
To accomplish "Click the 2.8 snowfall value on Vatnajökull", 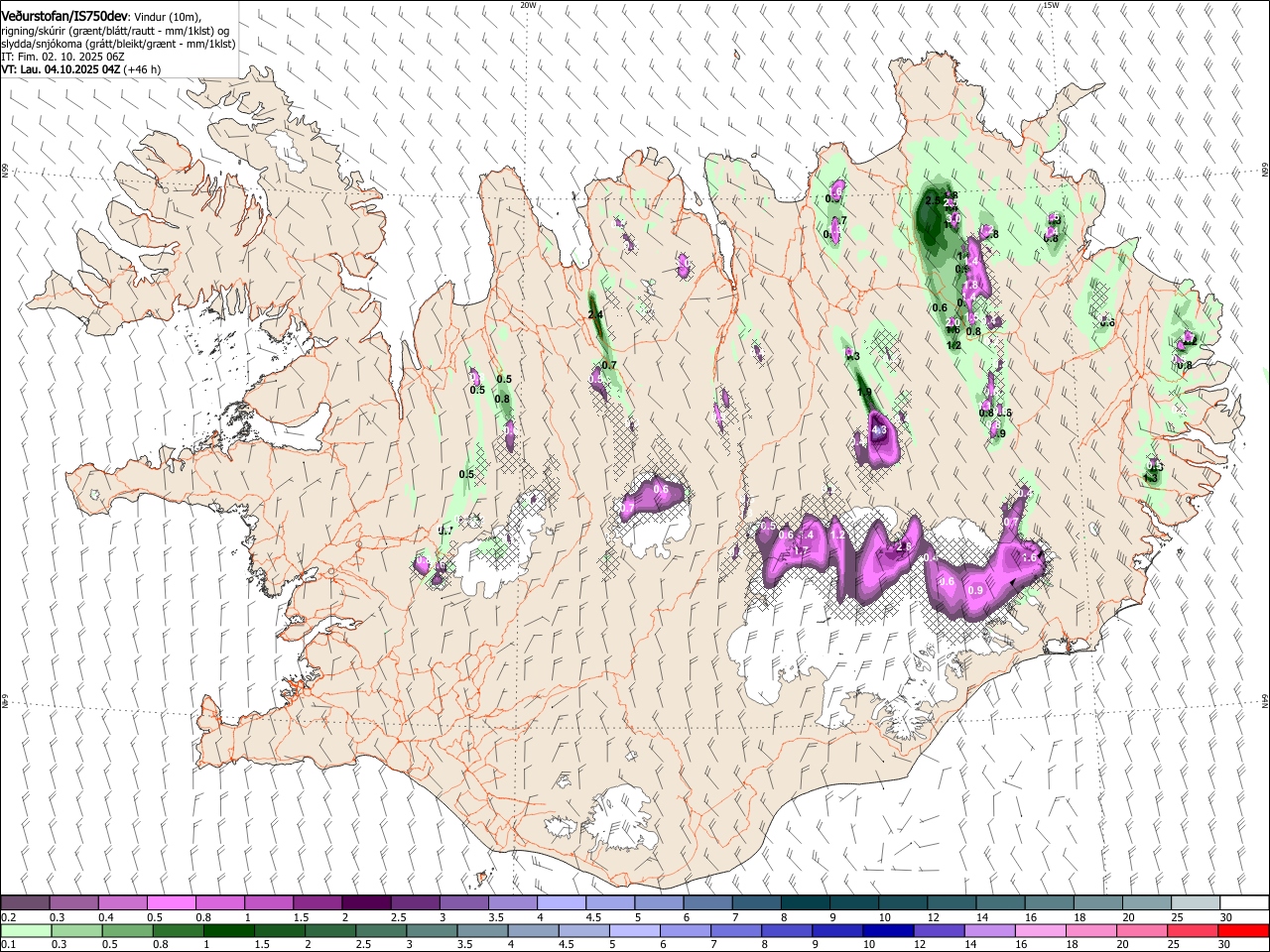I will pyautogui.click(x=903, y=546).
